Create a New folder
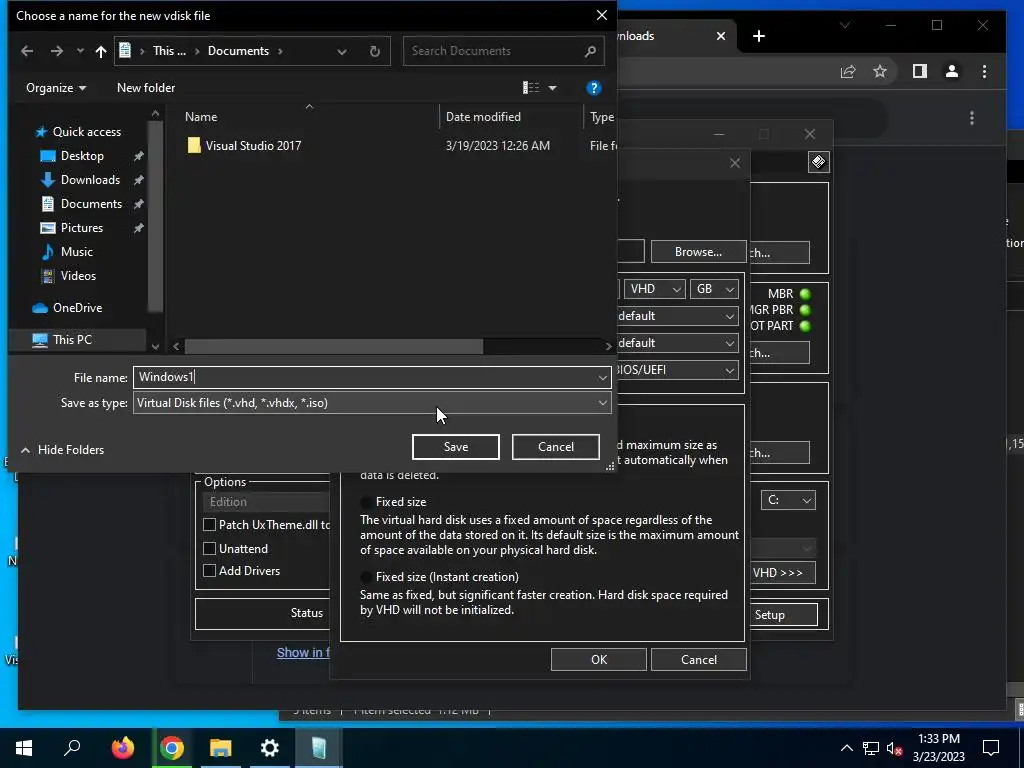This screenshot has height=768, width=1024. tap(146, 88)
